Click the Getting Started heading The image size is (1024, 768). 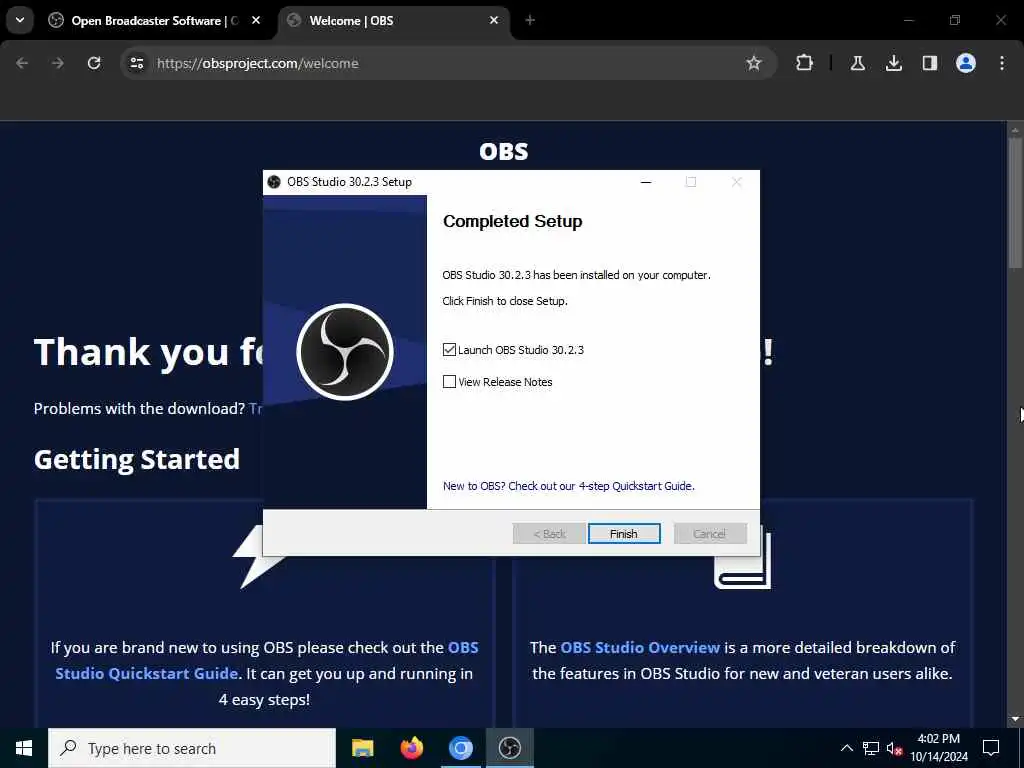pos(137,460)
